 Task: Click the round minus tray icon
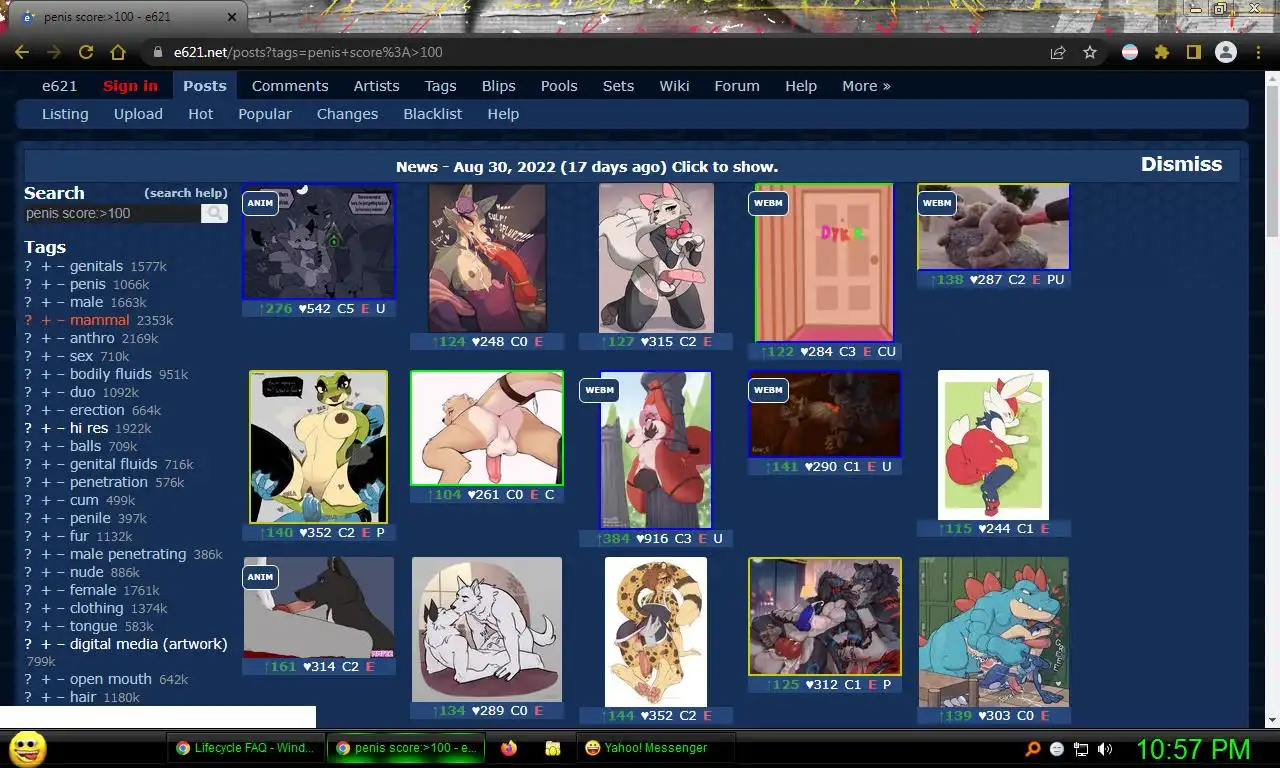[x=1057, y=748]
